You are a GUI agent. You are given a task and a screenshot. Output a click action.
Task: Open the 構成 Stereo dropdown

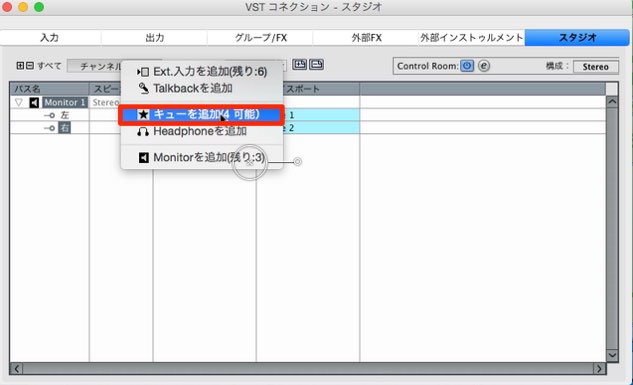(595, 67)
